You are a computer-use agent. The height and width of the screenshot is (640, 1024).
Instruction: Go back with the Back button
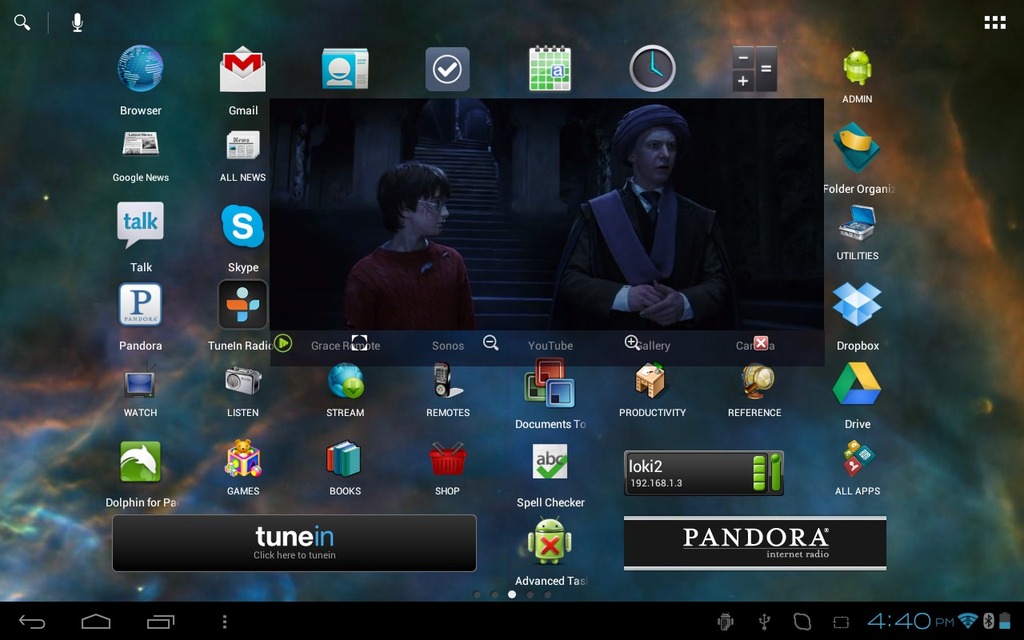click(x=31, y=622)
